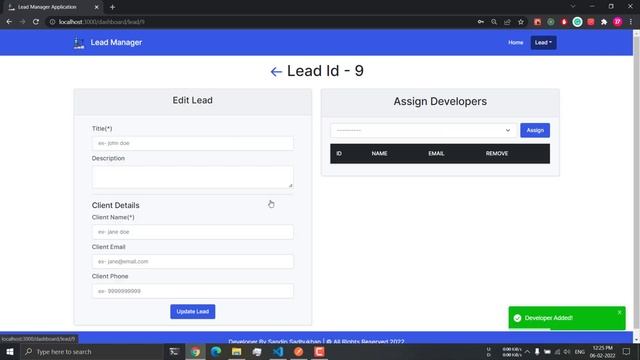Screen dimensions: 640x360
Task: Open the developer select dropdown
Action: (423, 130)
